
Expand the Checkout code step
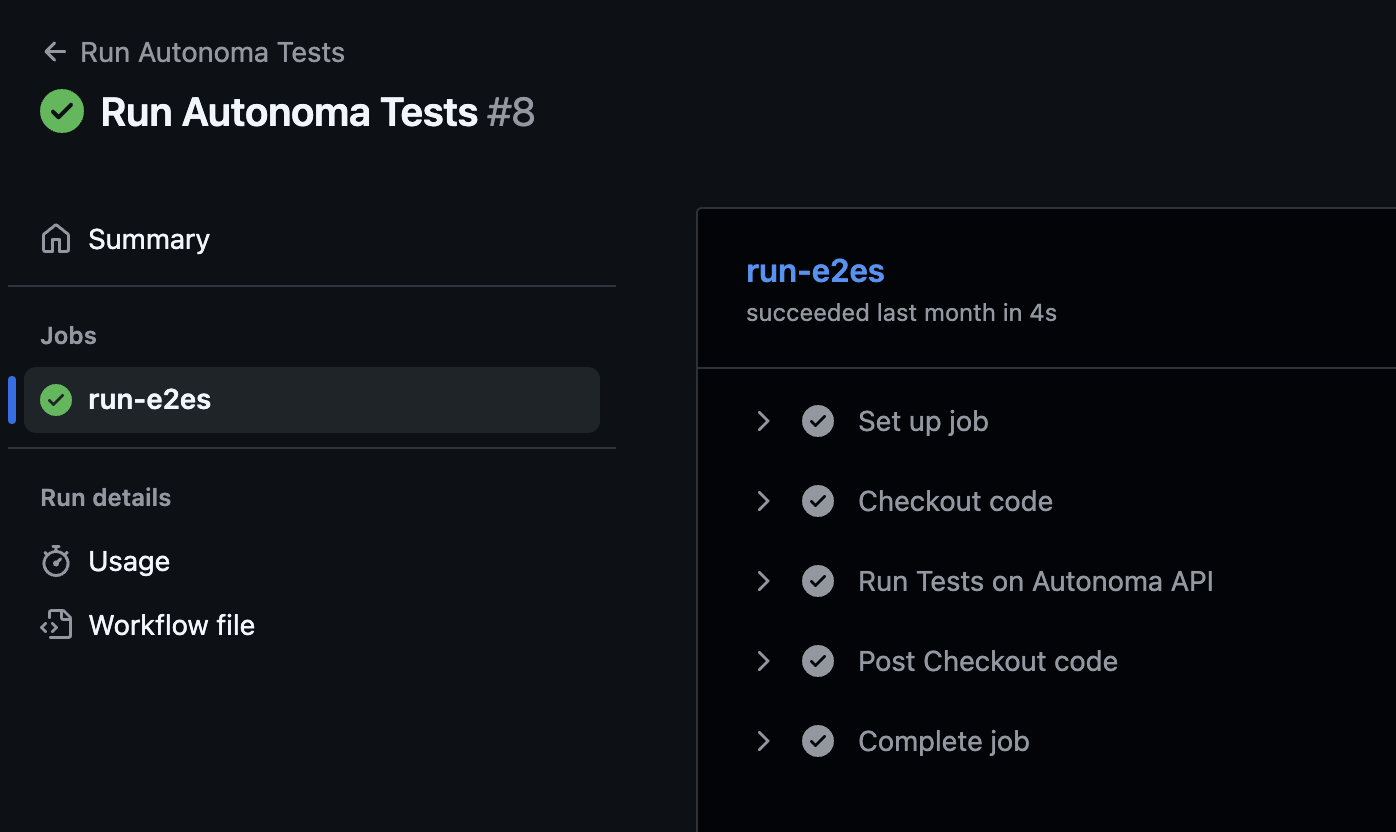click(763, 501)
